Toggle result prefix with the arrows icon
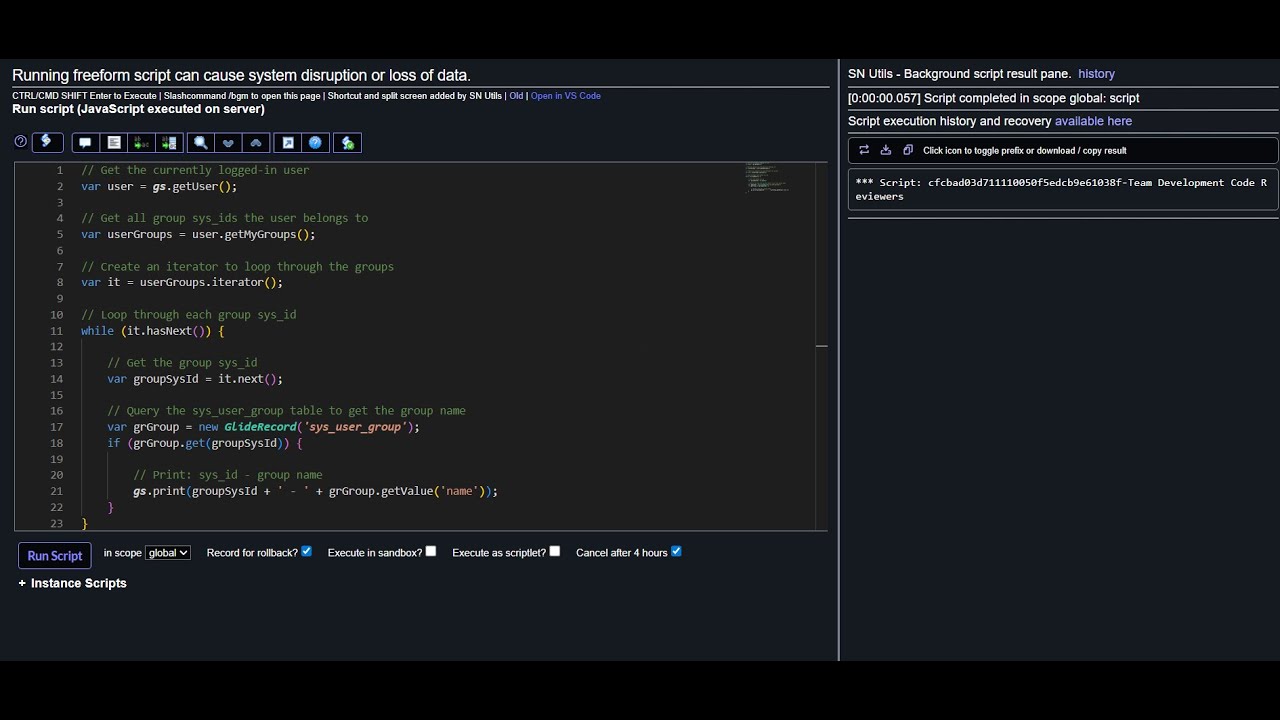This screenshot has width=1280, height=720. [864, 150]
